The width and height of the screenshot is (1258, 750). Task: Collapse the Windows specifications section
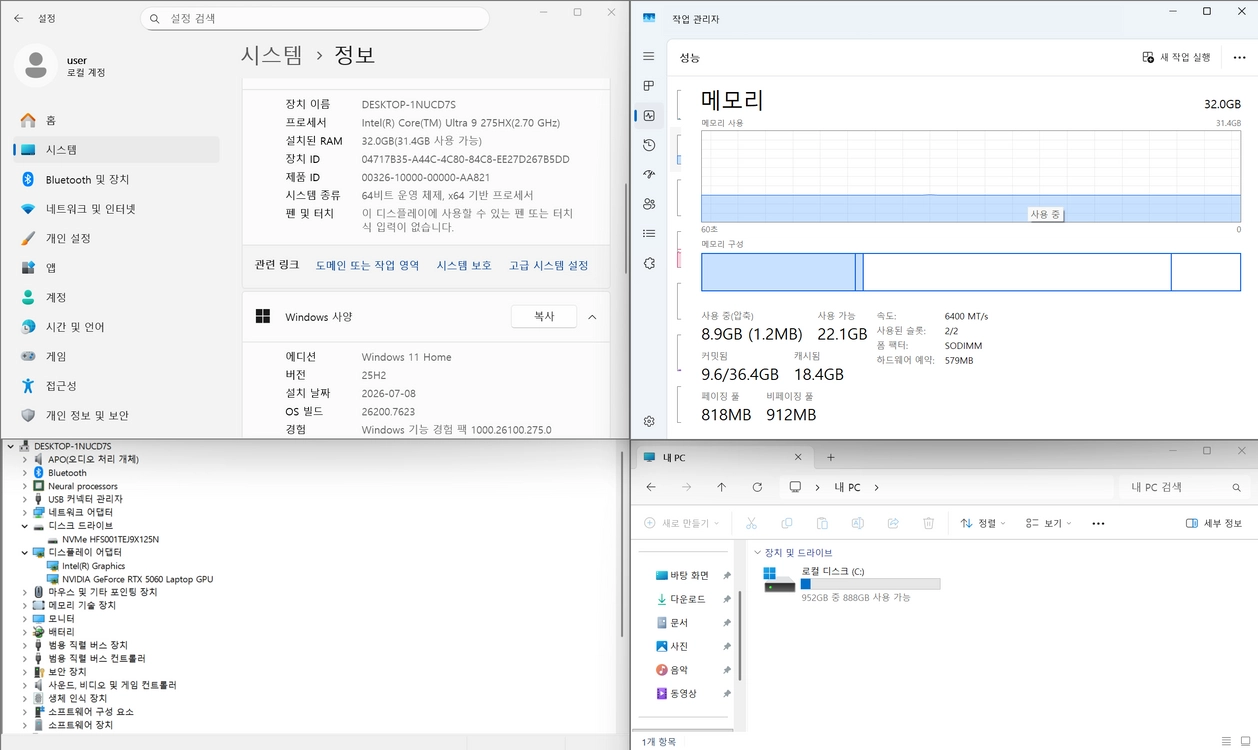(592, 317)
